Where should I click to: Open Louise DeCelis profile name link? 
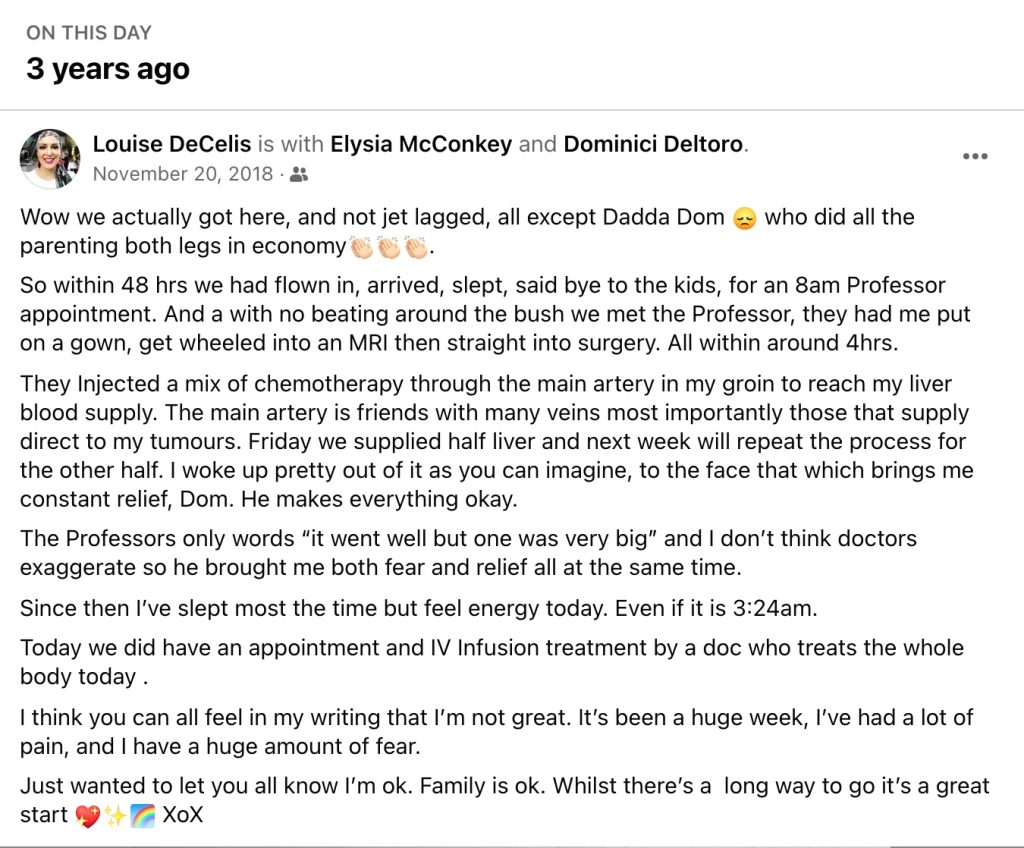(172, 144)
